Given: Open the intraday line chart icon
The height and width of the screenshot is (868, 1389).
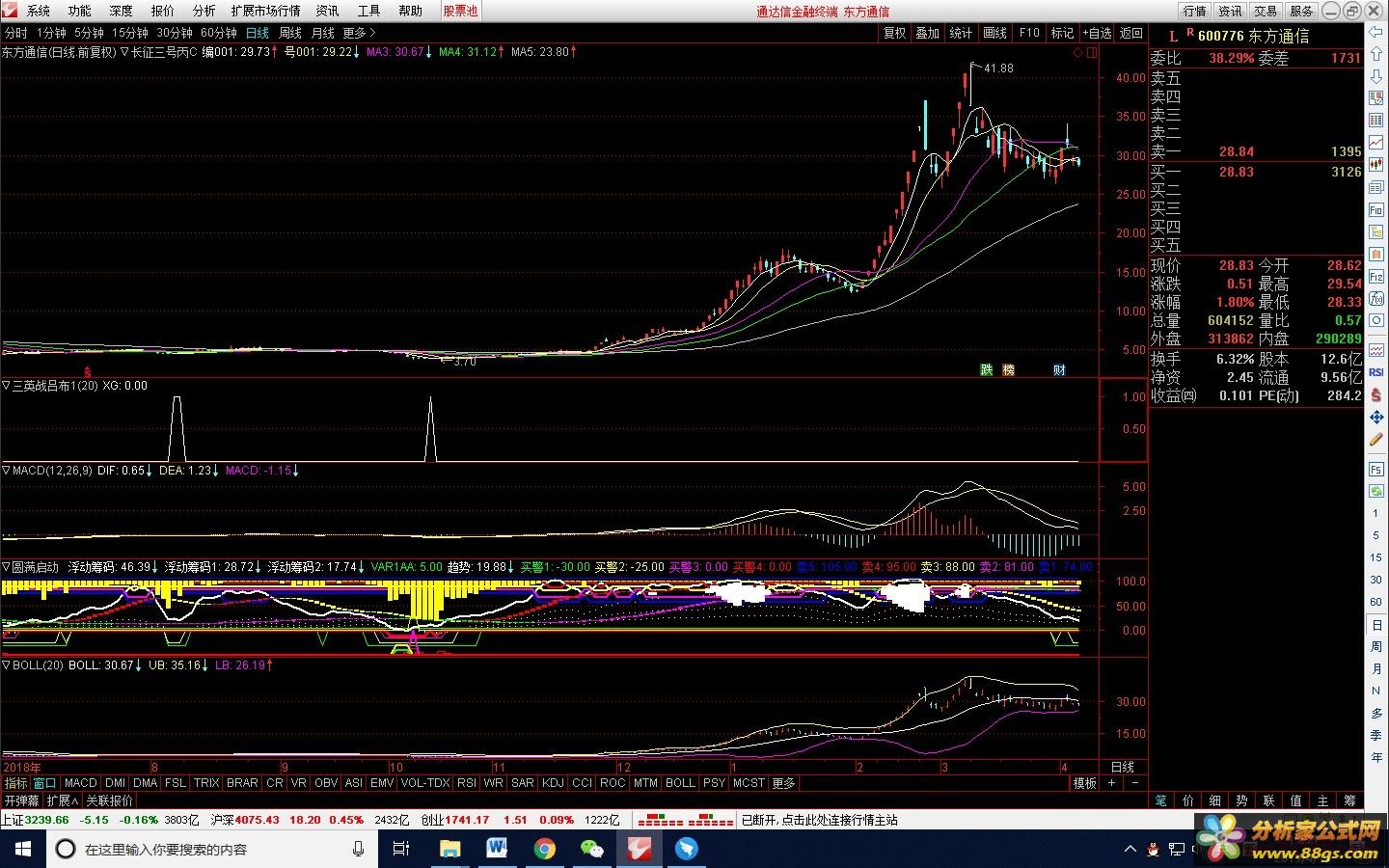Looking at the screenshot, I should pos(1376,142).
